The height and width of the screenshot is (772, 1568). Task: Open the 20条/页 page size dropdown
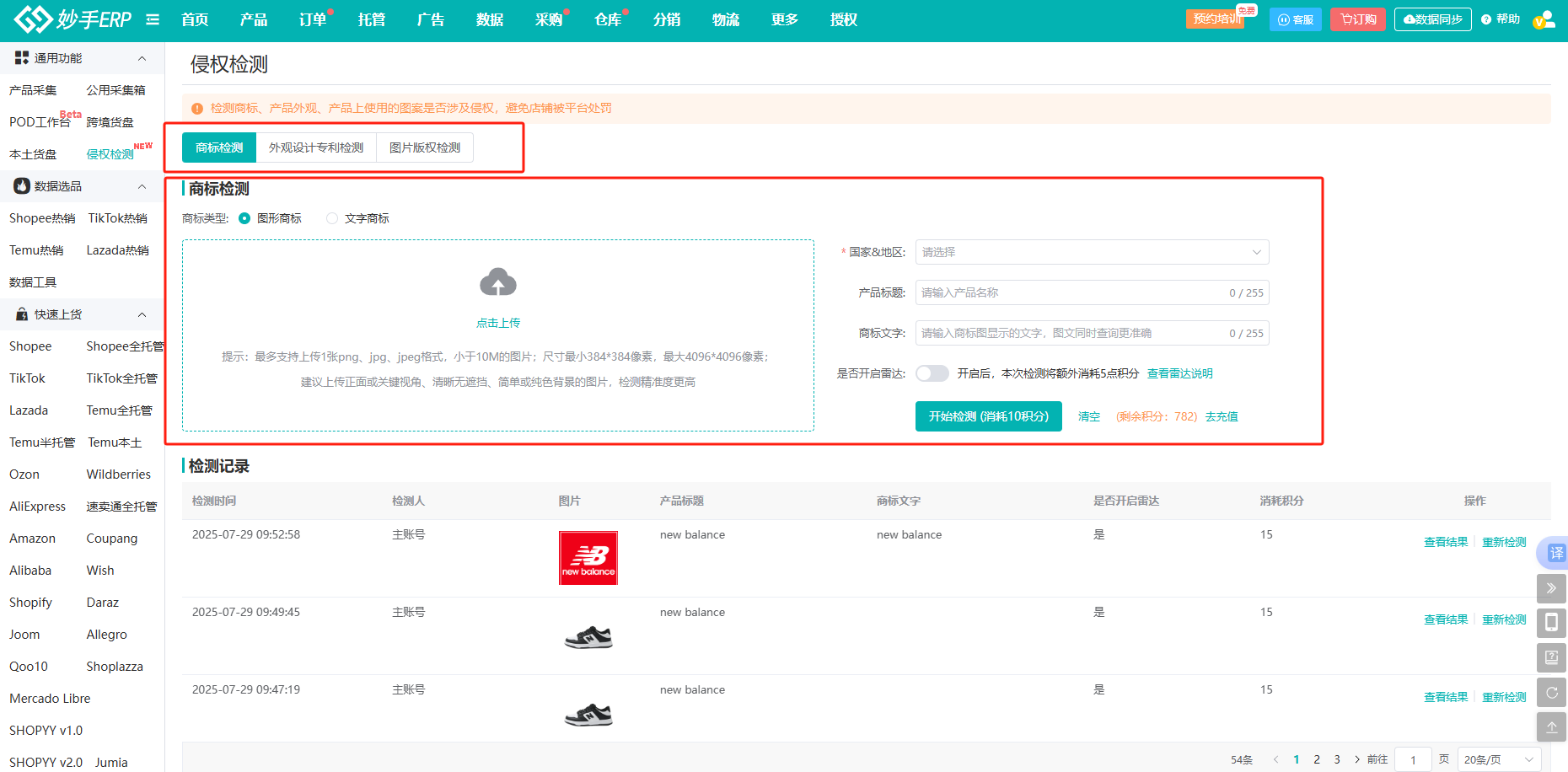(x=1499, y=759)
